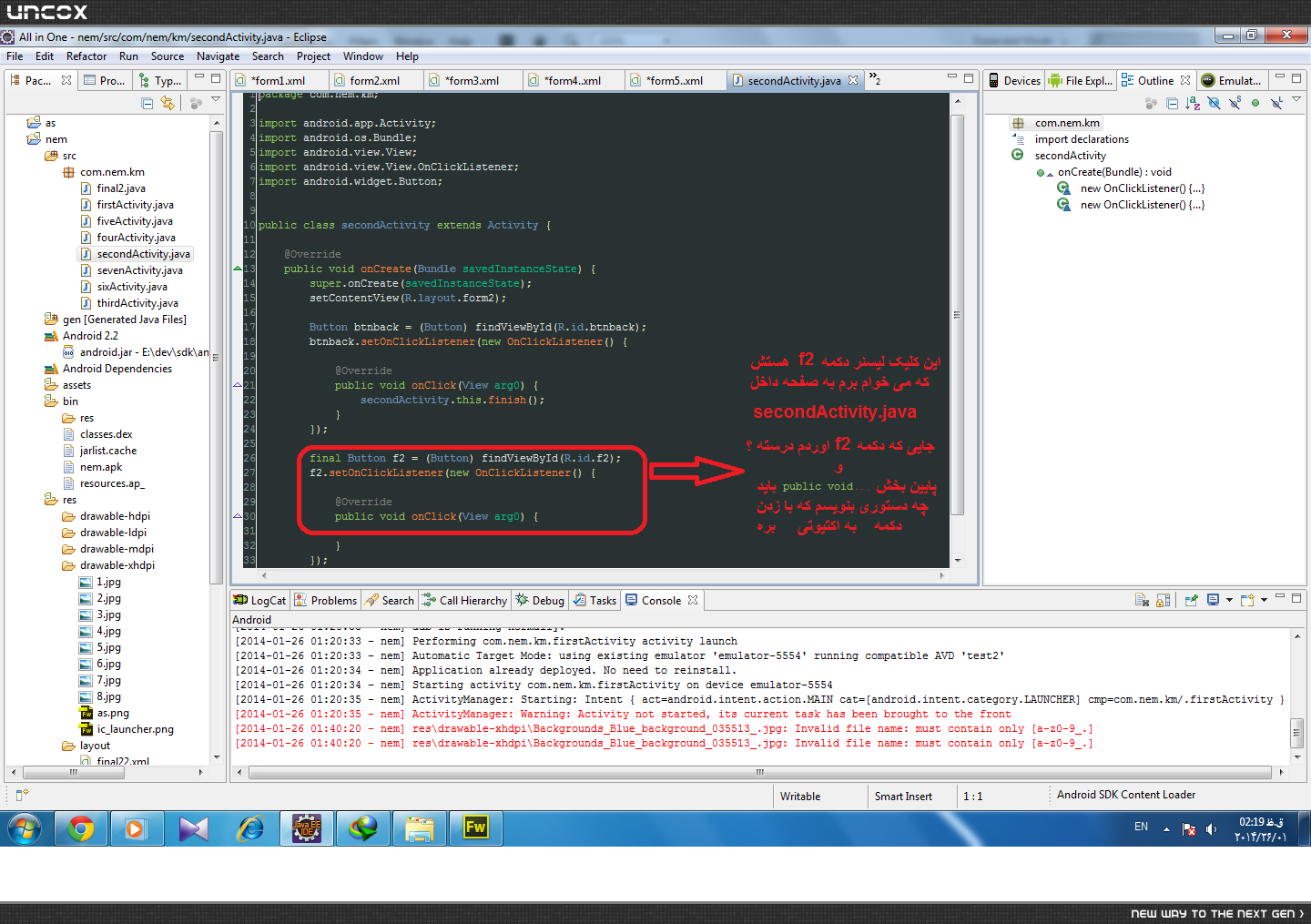Switch to form5.xml editor tab
Viewport: 1311px width, 924px height.
coord(675,80)
